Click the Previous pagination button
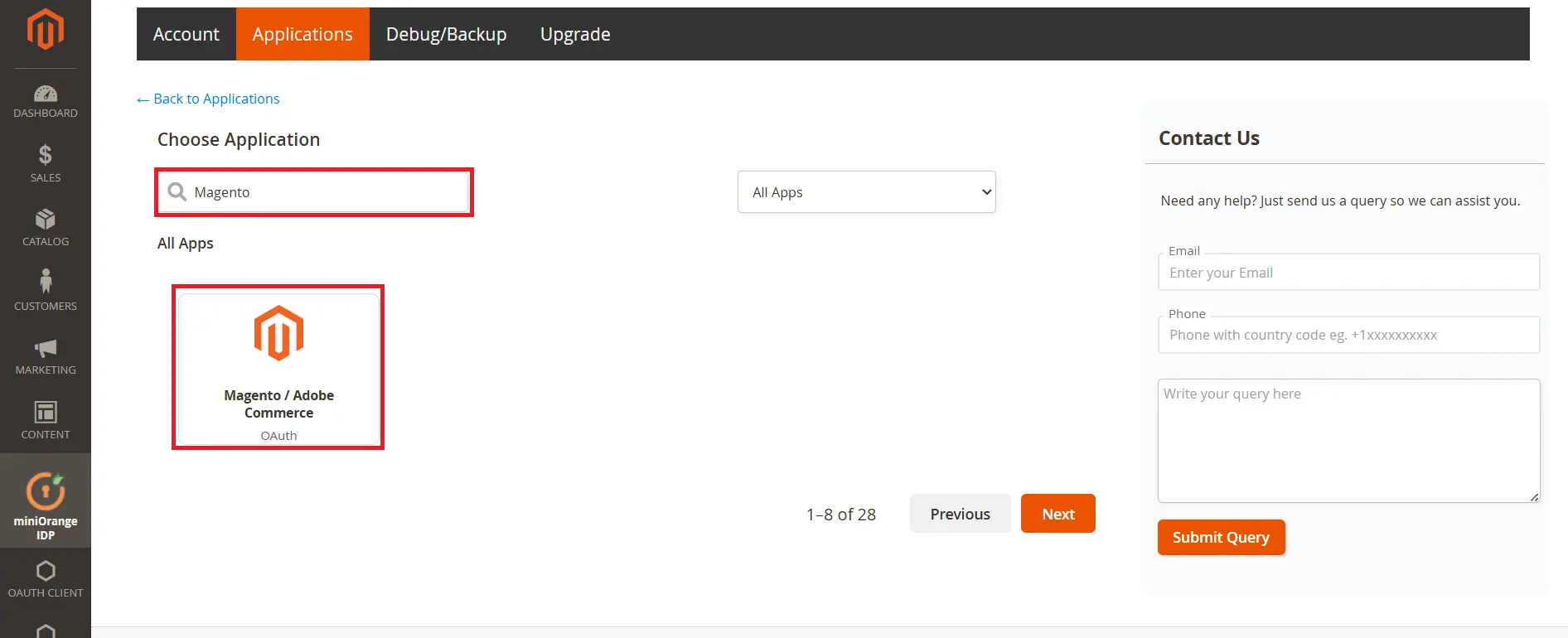 (x=961, y=514)
